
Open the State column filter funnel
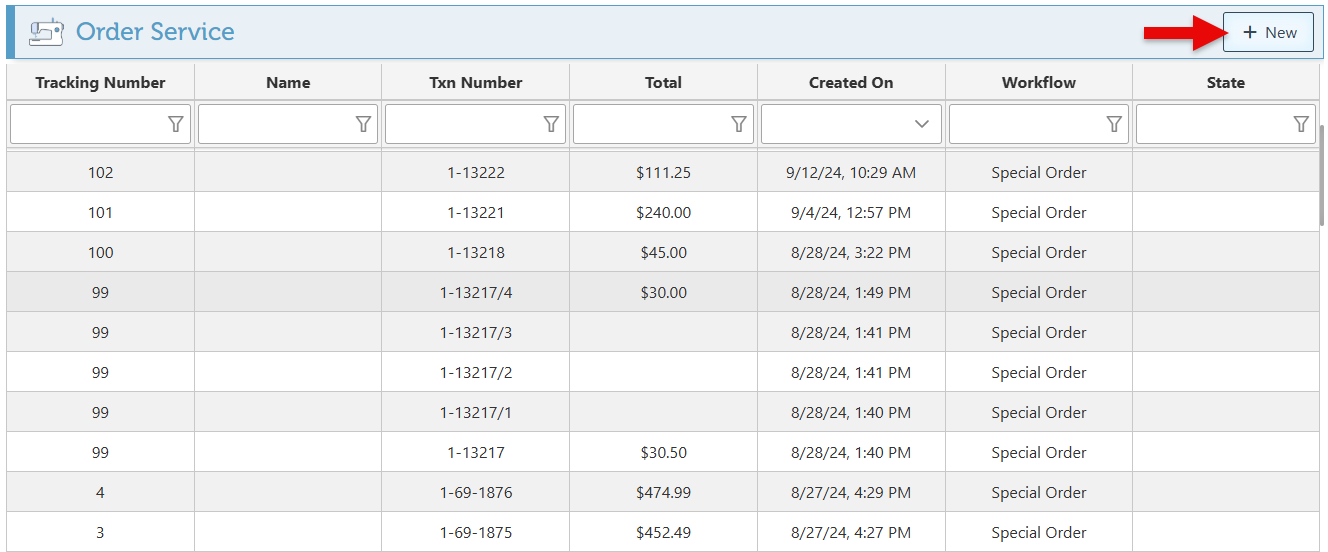pyautogui.click(x=1301, y=124)
